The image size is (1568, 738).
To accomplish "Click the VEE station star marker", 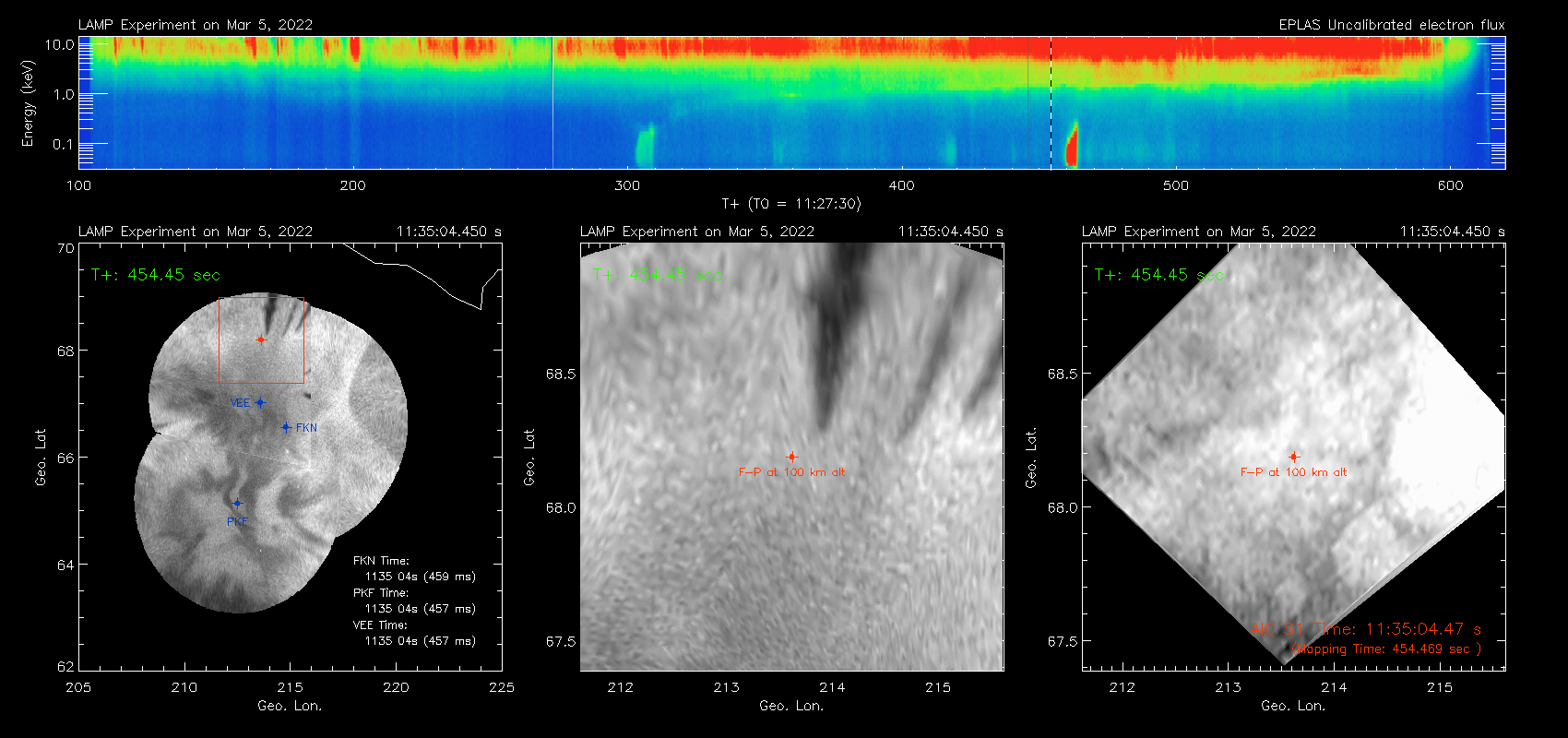I will 260,402.
